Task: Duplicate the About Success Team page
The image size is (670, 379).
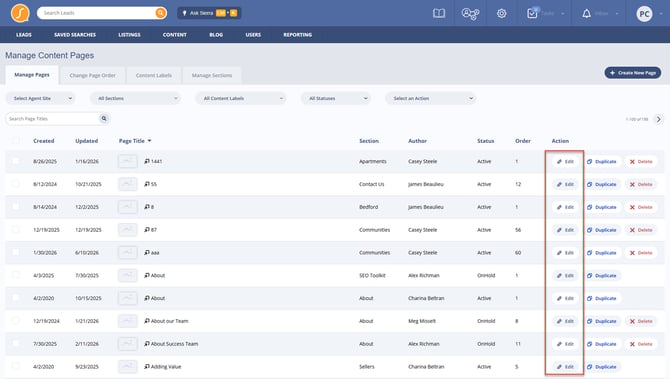Action: (x=602, y=344)
